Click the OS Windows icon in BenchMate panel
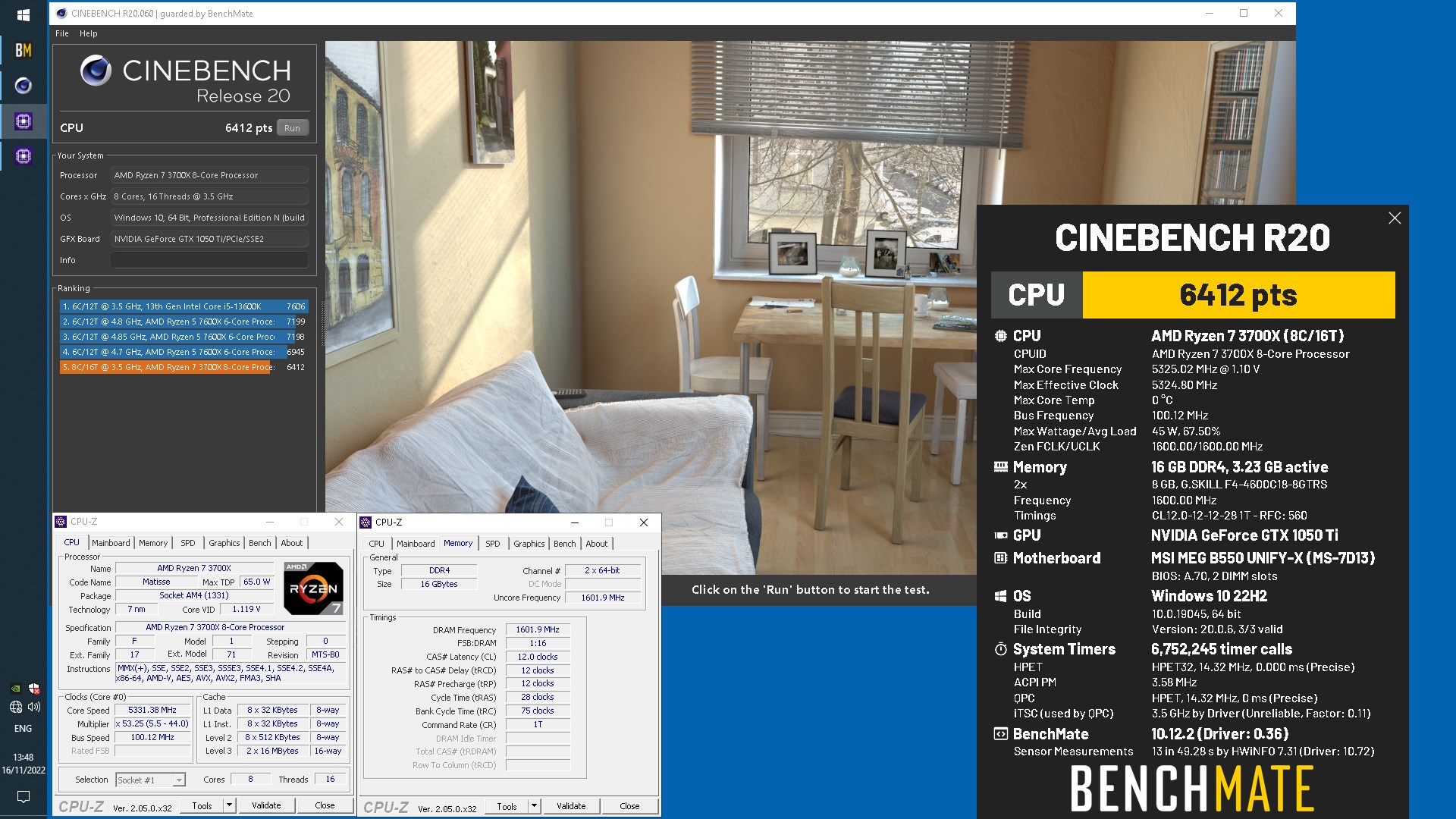1456x819 pixels. click(x=1001, y=596)
